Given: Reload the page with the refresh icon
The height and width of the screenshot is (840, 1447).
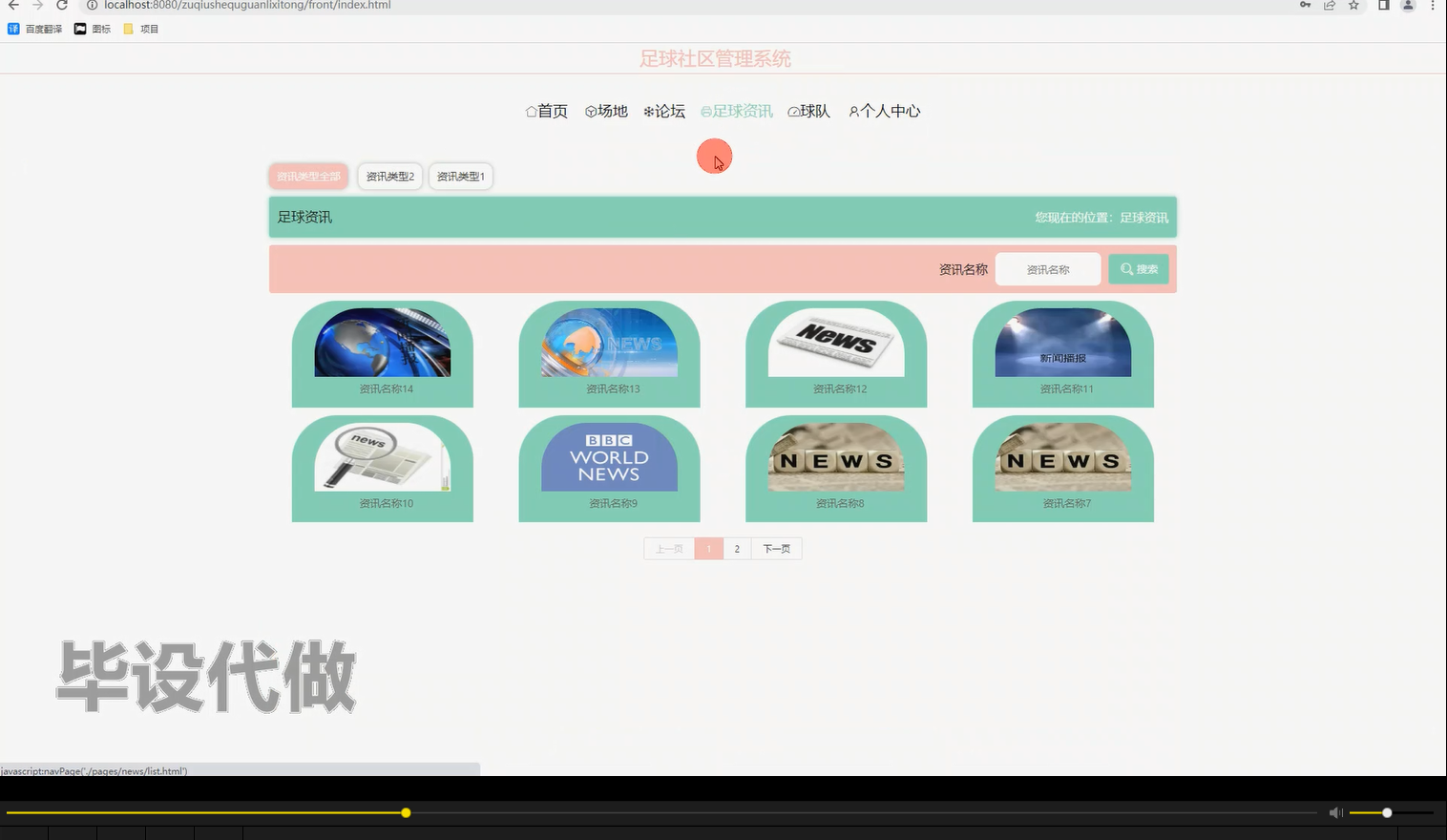Looking at the screenshot, I should [x=62, y=6].
